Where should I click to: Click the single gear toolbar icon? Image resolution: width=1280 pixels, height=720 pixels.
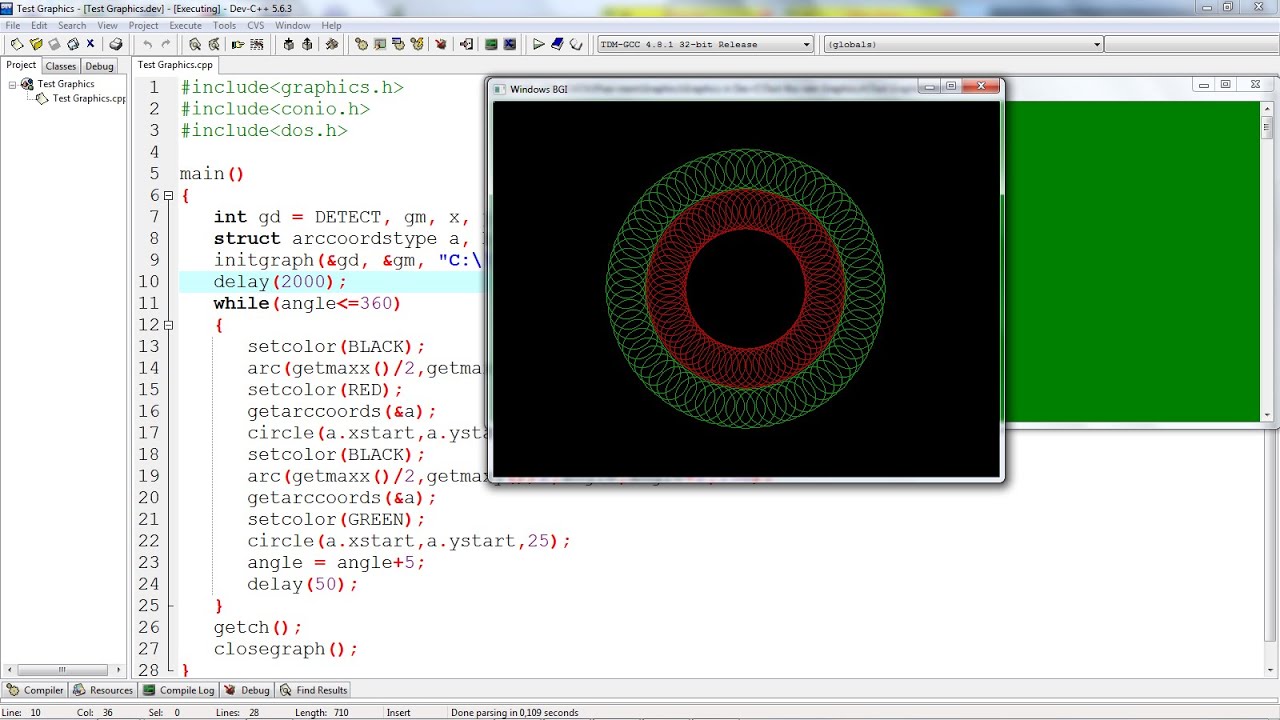(x=361, y=44)
